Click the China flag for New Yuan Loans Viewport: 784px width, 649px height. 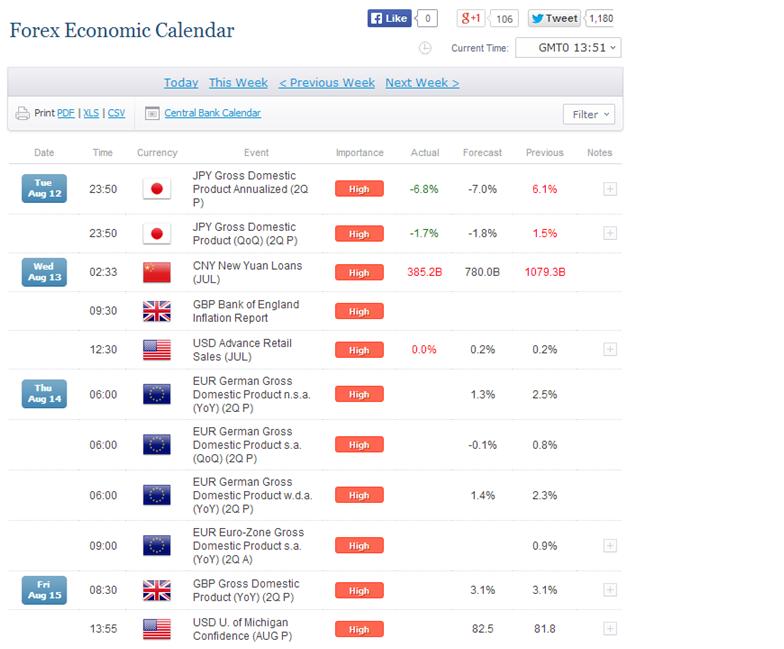click(x=156, y=272)
